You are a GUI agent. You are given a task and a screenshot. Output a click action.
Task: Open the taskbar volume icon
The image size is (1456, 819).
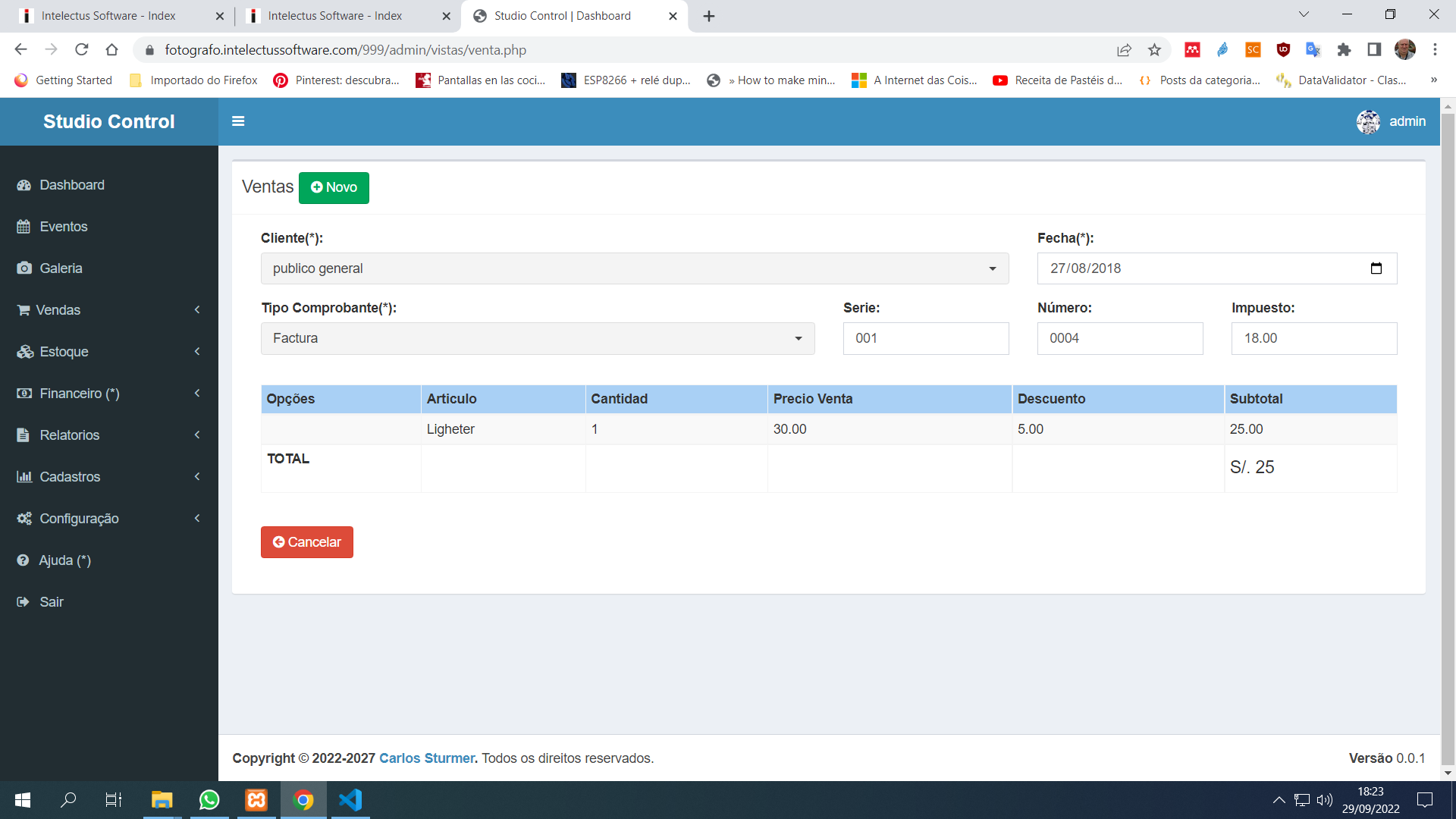point(1325,800)
